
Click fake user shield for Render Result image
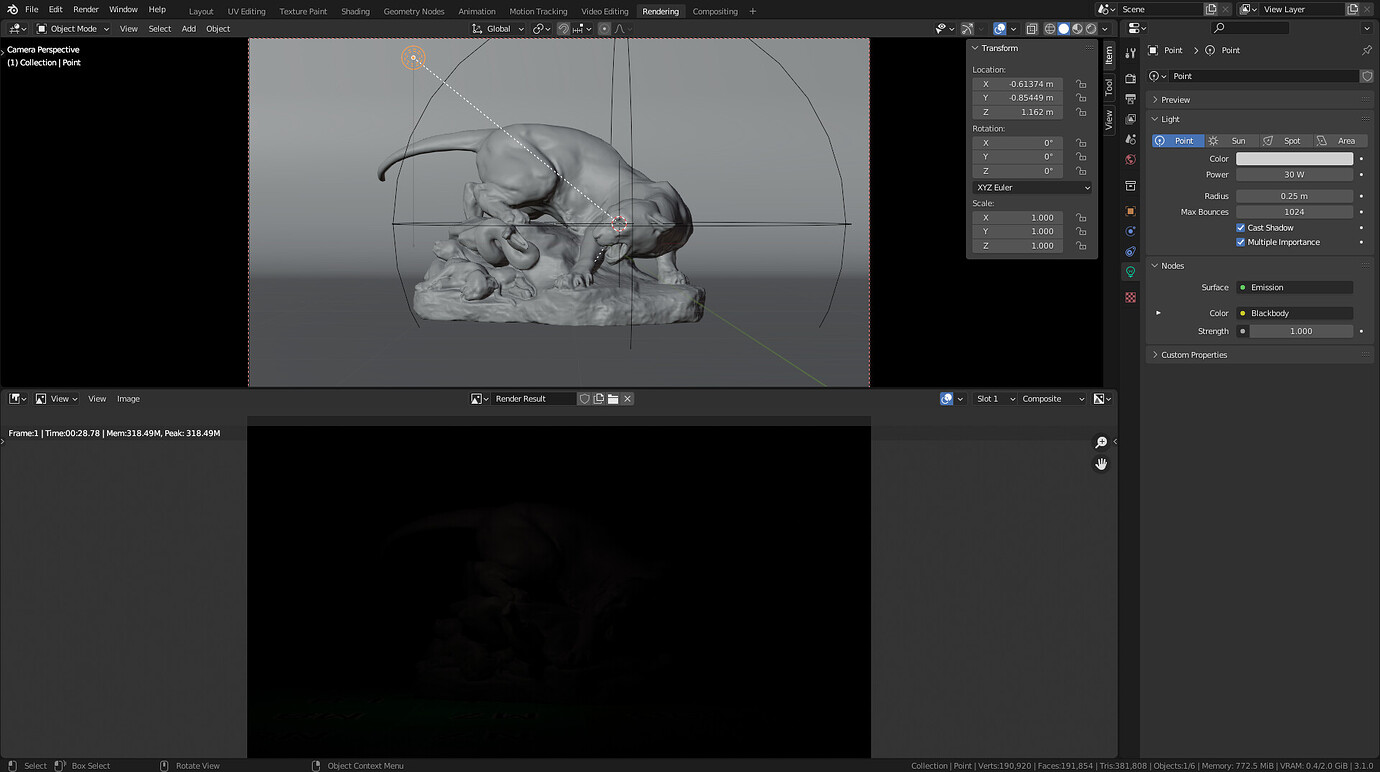pyautogui.click(x=584, y=399)
